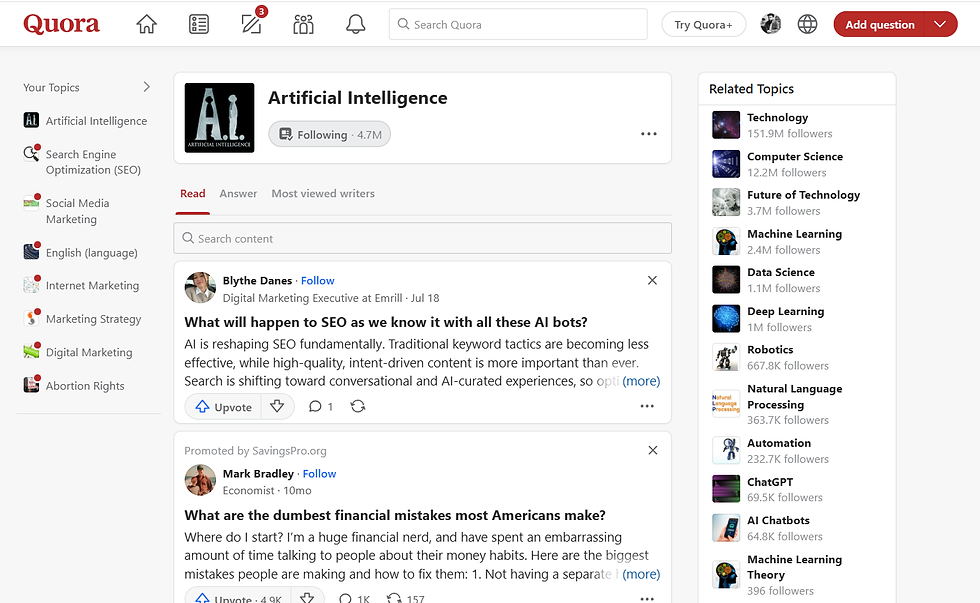This screenshot has height=603, width=980.
Task: Open Internet Marketing topic
Action: 81,285
